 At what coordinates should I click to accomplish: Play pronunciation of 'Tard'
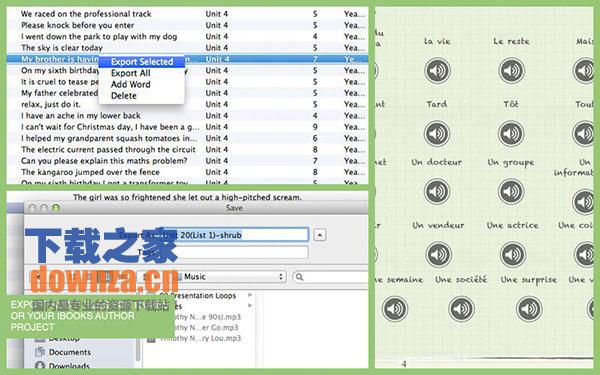(437, 134)
